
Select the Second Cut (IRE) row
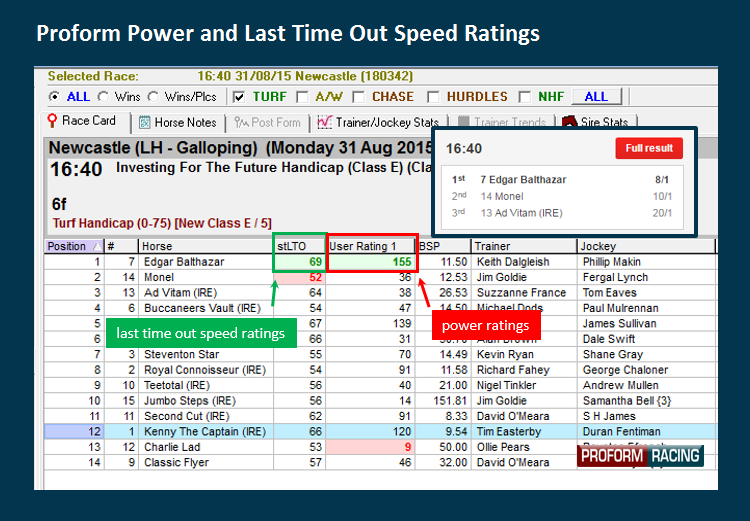[x=380, y=416]
